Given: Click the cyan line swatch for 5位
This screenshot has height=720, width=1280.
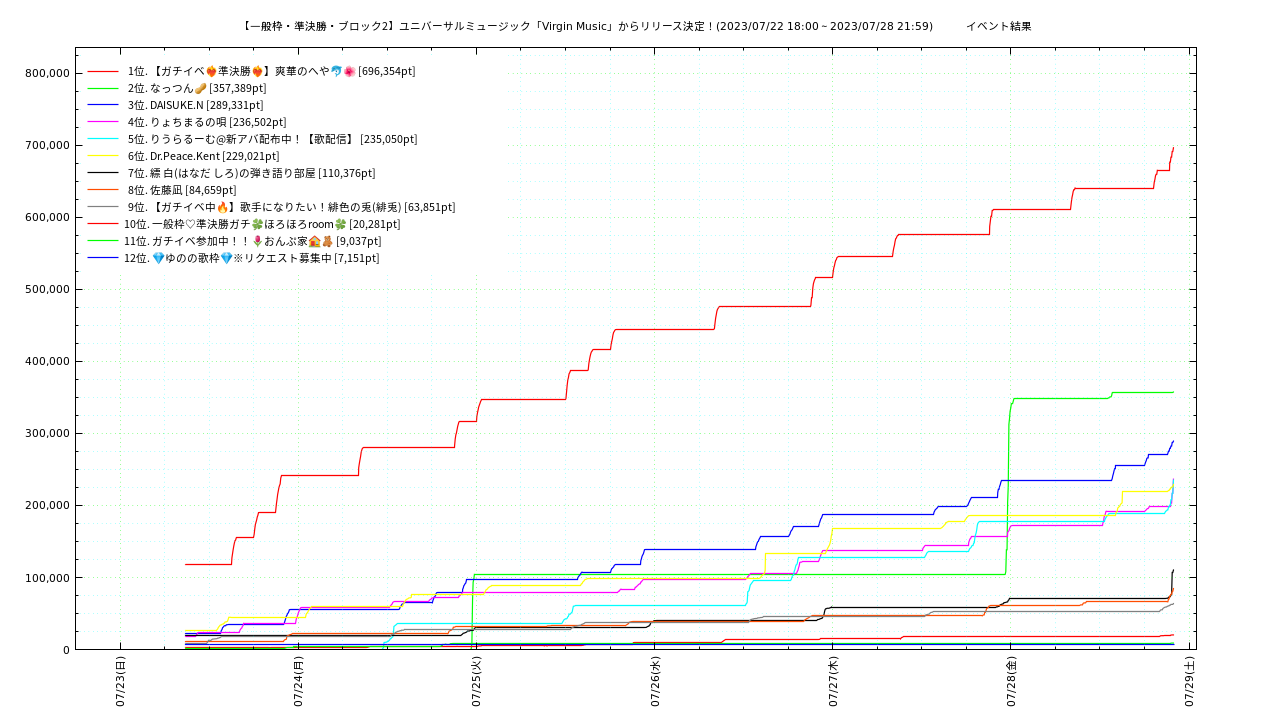Looking at the screenshot, I should [x=103, y=139].
